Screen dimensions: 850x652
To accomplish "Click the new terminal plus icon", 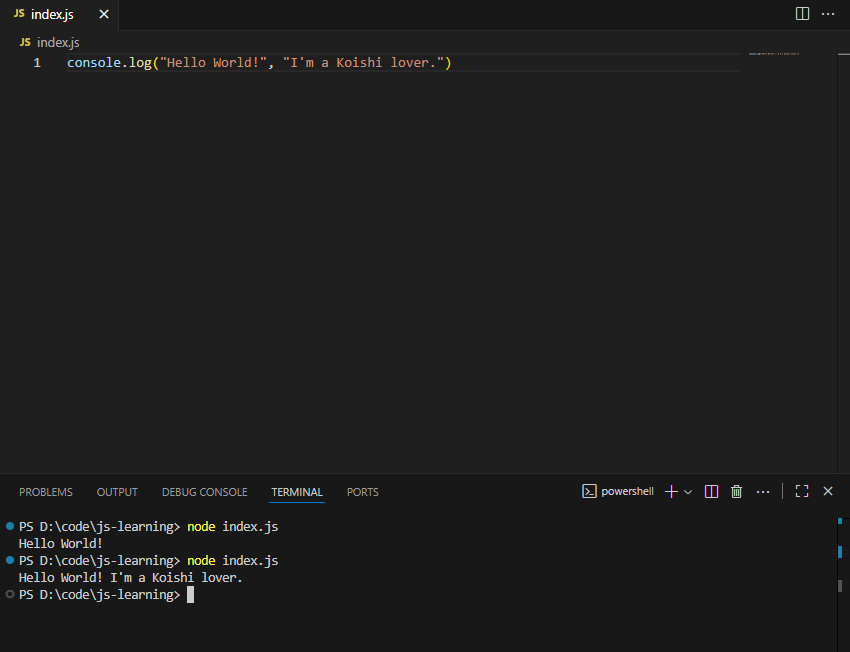I will click(x=672, y=492).
